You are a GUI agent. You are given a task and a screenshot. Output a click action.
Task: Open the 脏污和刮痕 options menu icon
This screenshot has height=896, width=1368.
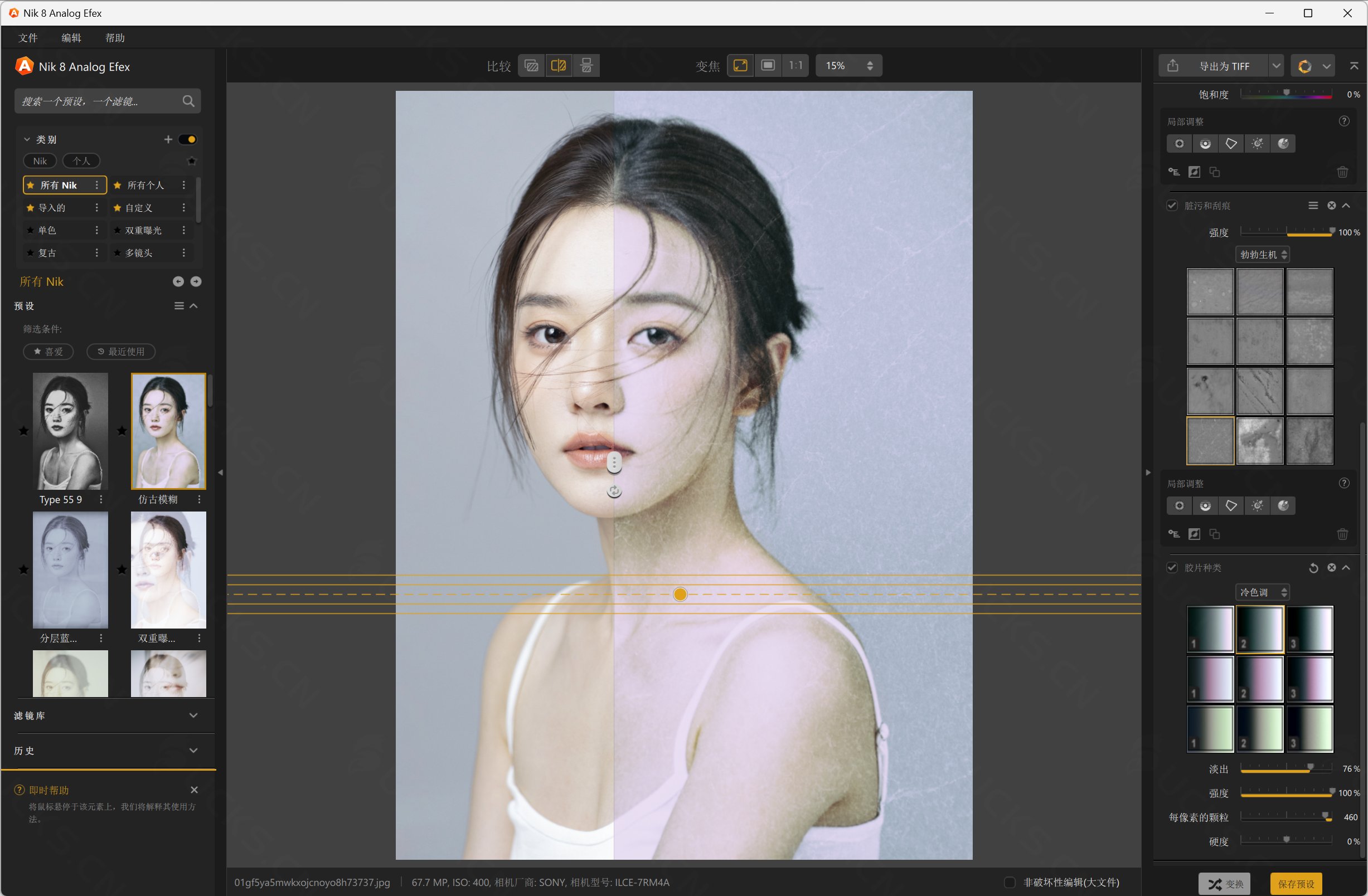click(x=1313, y=206)
